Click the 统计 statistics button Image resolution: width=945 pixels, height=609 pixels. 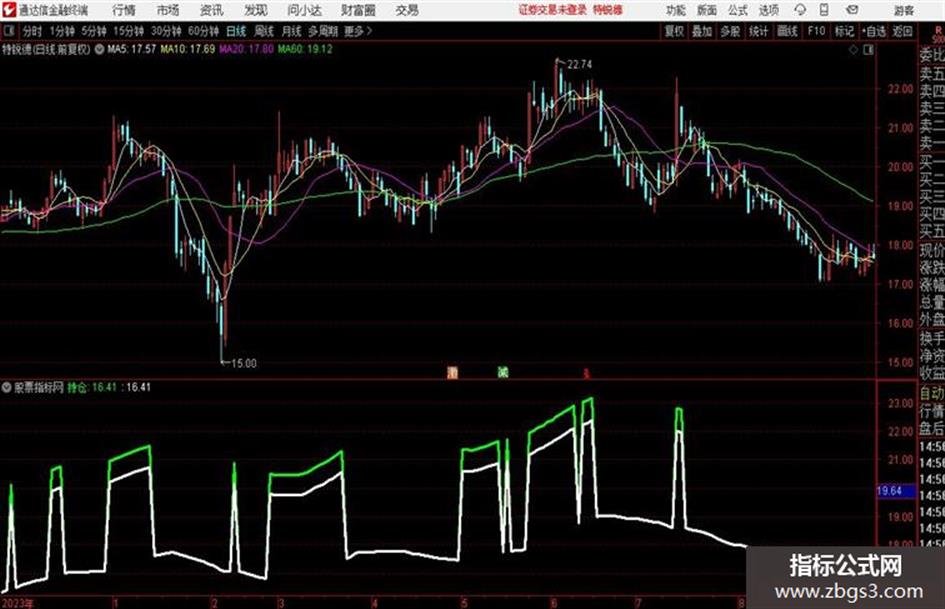[759, 31]
